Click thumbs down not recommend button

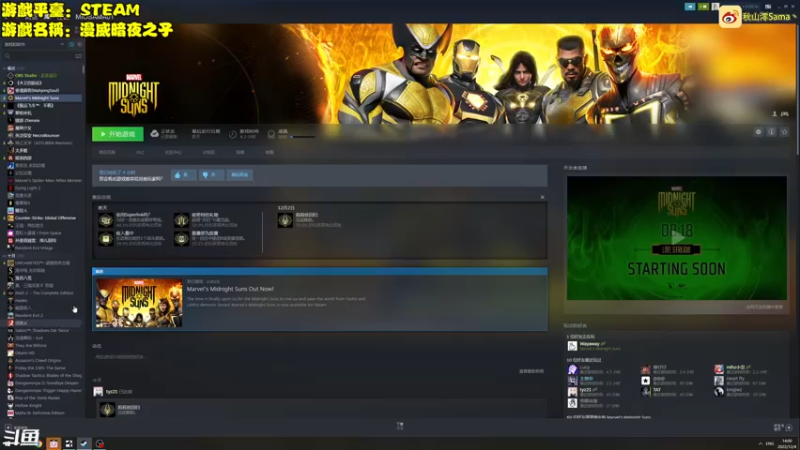pos(211,175)
